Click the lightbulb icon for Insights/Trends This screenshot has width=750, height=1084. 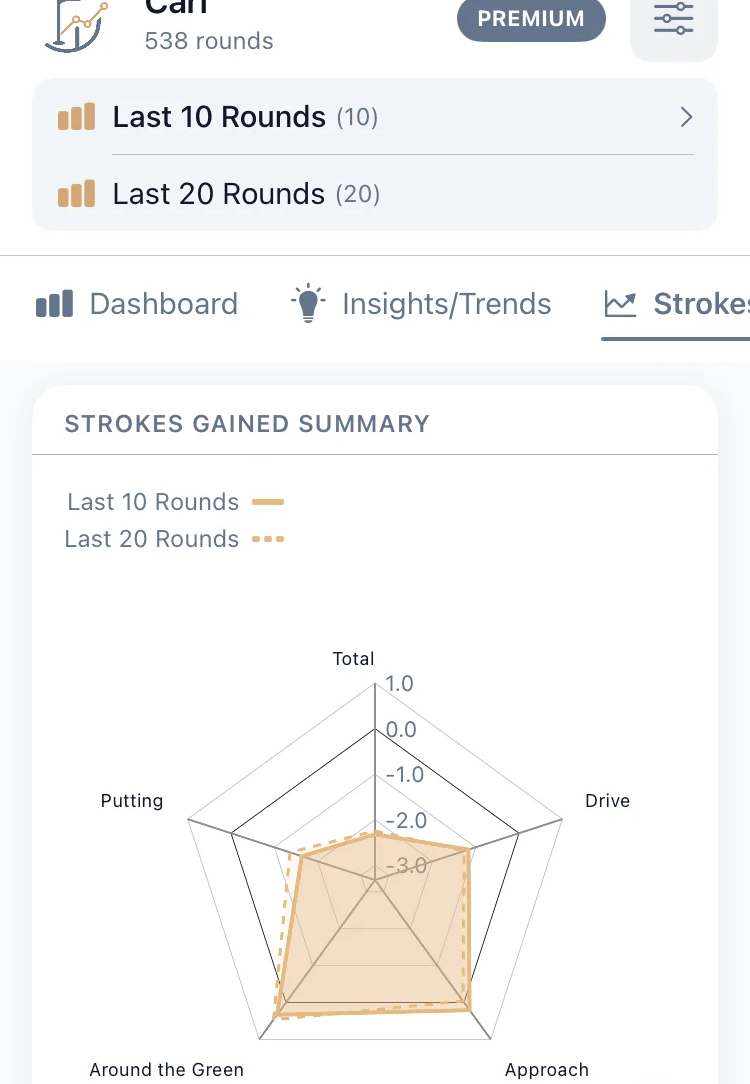(308, 303)
